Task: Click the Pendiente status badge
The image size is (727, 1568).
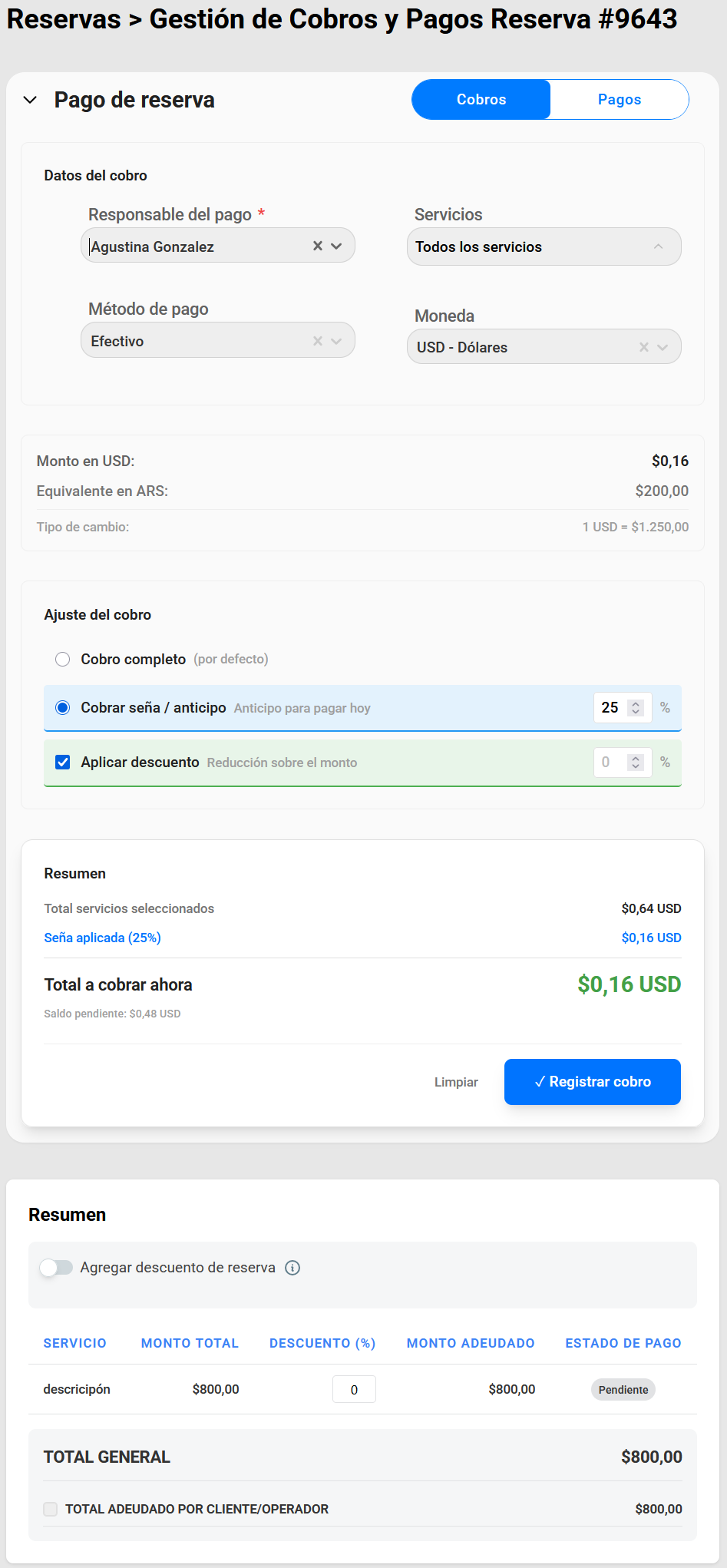Action: pos(623,1389)
